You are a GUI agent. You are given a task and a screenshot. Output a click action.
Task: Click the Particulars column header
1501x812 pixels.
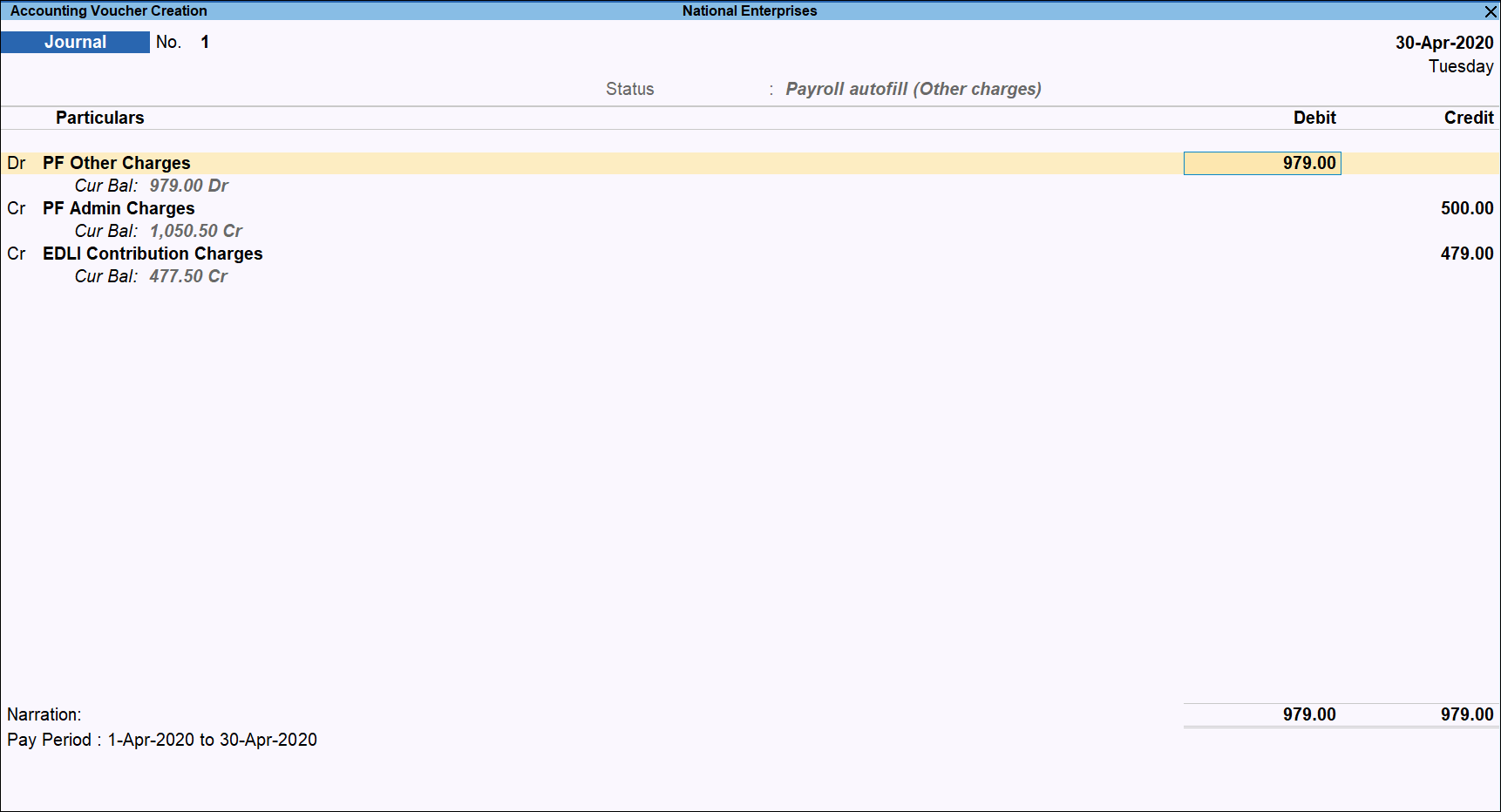coord(99,117)
